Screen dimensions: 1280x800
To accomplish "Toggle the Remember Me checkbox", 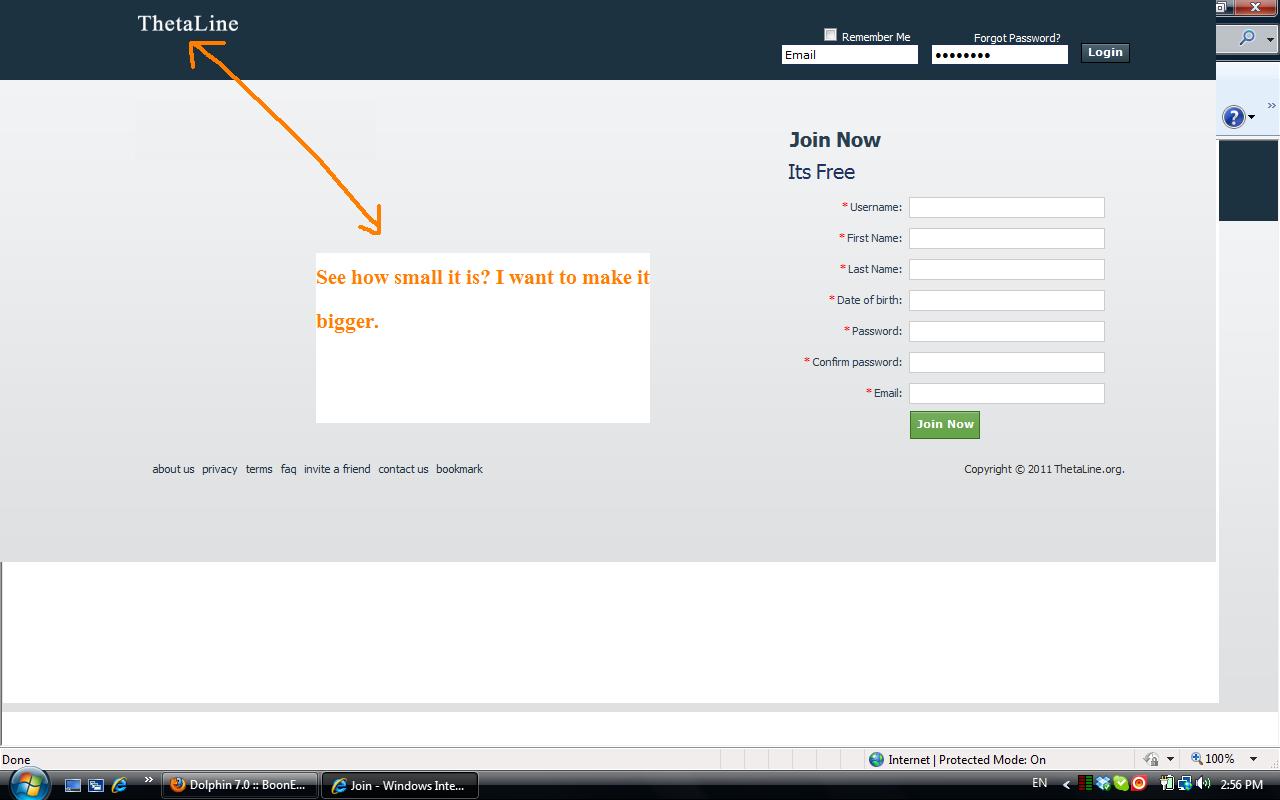I will (830, 35).
